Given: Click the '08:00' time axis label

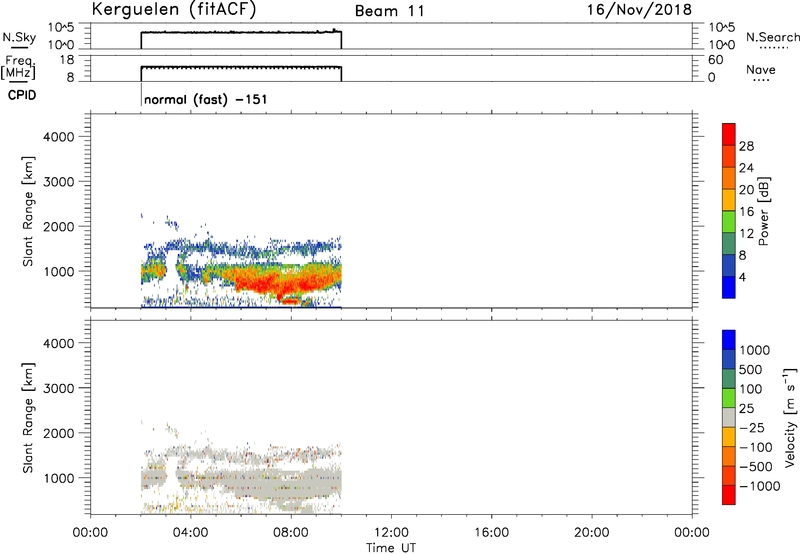Looking at the screenshot, I should click(x=291, y=533).
